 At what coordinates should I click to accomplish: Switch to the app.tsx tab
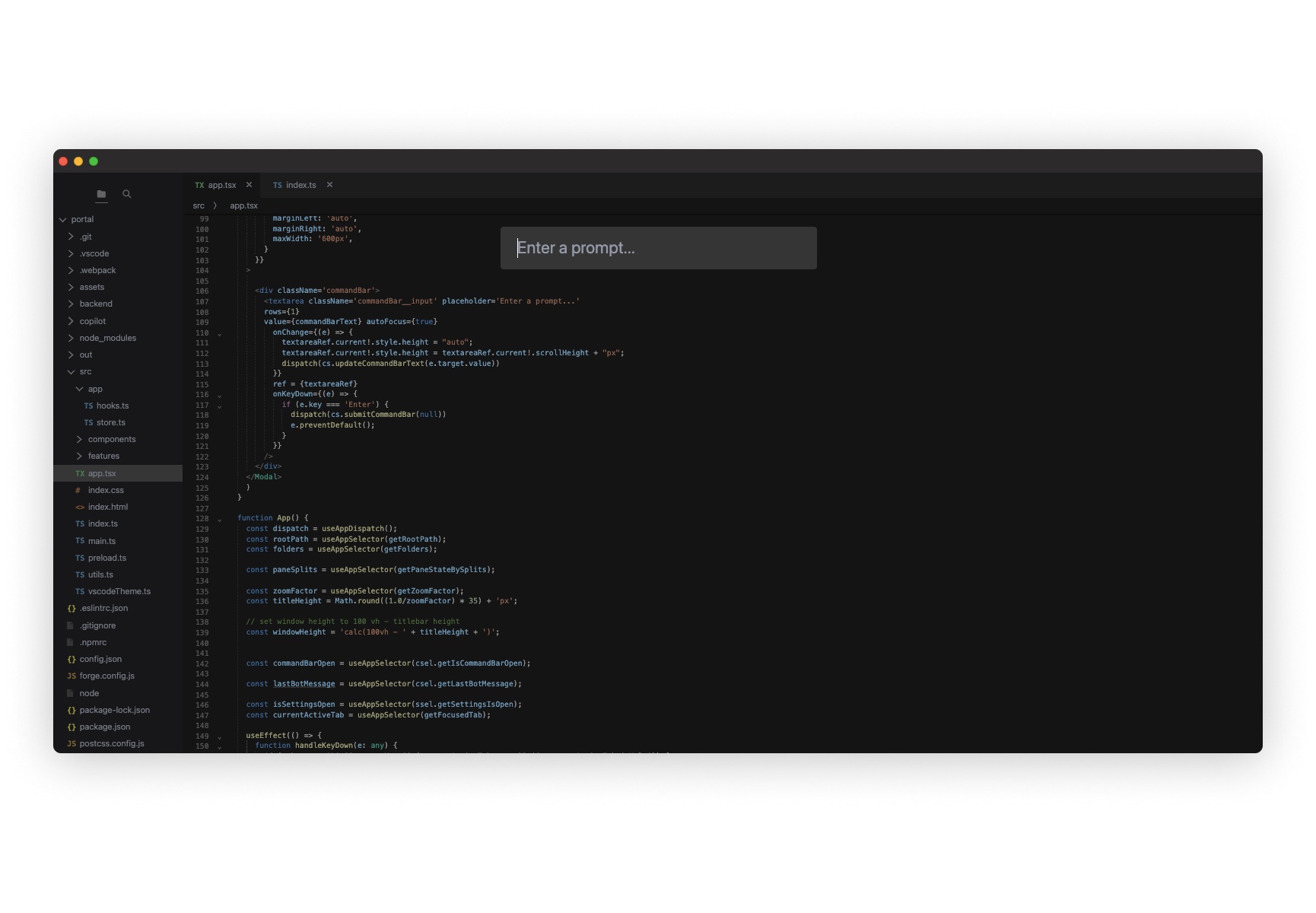[x=222, y=185]
